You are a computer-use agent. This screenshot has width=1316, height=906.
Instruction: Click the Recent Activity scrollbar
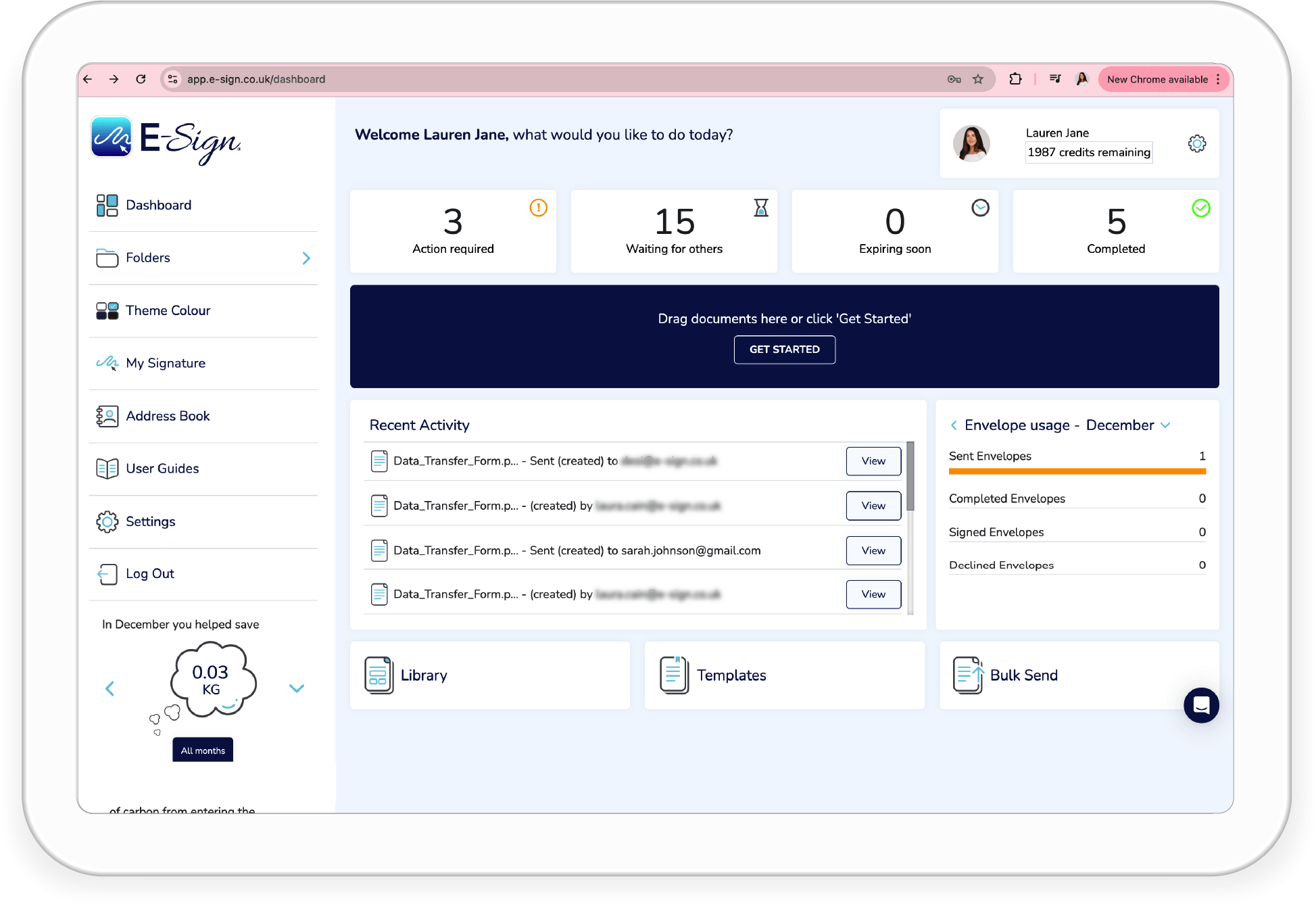910,476
